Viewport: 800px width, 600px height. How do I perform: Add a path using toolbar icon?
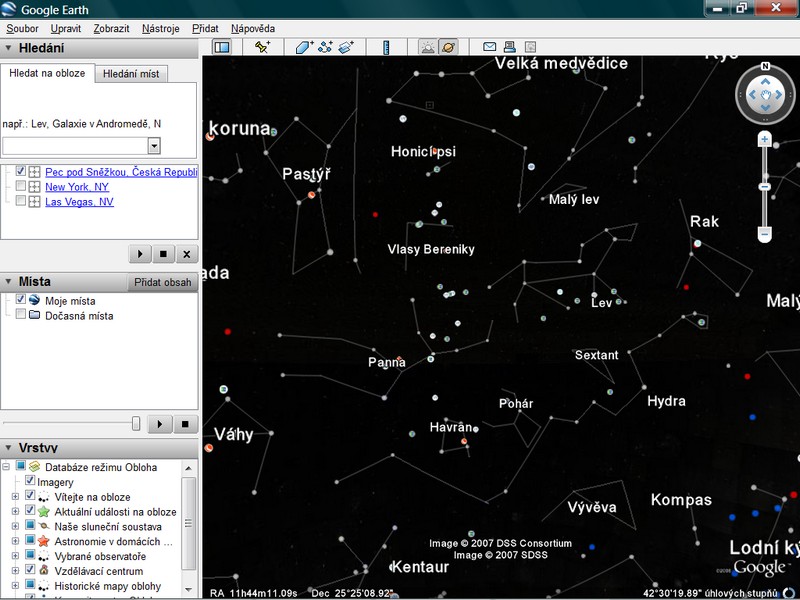coord(325,47)
